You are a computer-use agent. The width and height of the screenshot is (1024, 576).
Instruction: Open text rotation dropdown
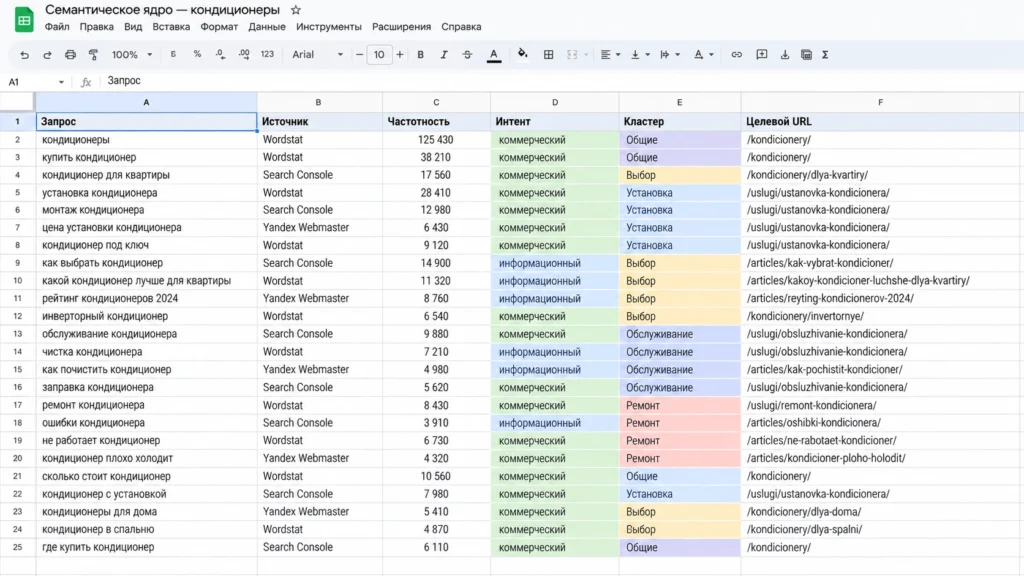tap(703, 55)
